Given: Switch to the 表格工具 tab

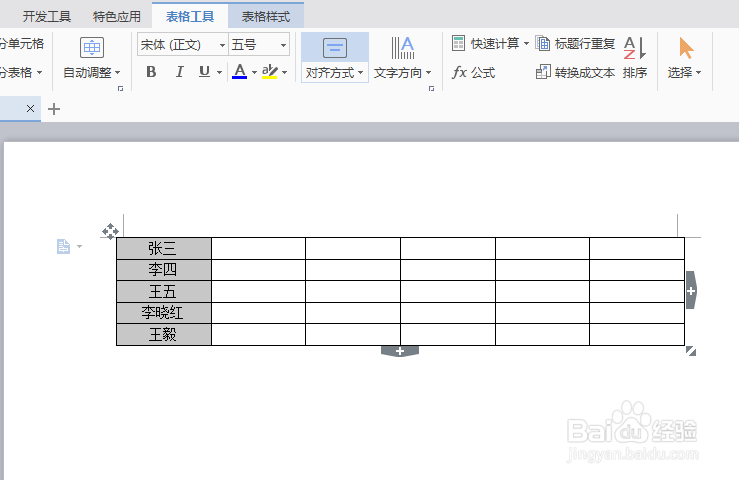Looking at the screenshot, I should (190, 17).
